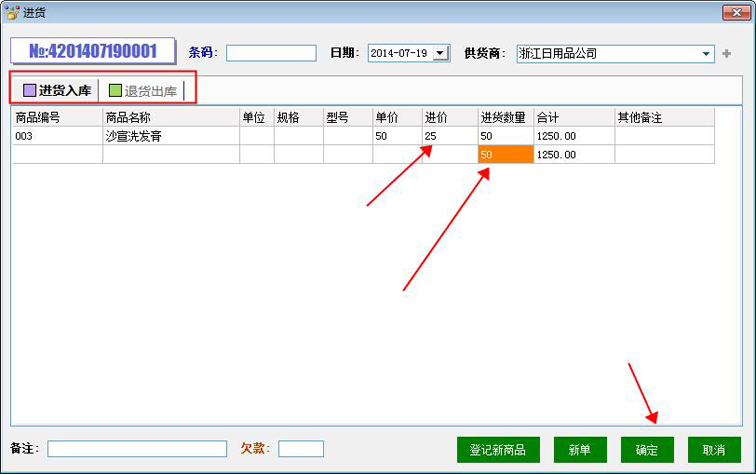The width and height of the screenshot is (756, 474).
Task: Close the 进货 window
Action: (x=736, y=13)
